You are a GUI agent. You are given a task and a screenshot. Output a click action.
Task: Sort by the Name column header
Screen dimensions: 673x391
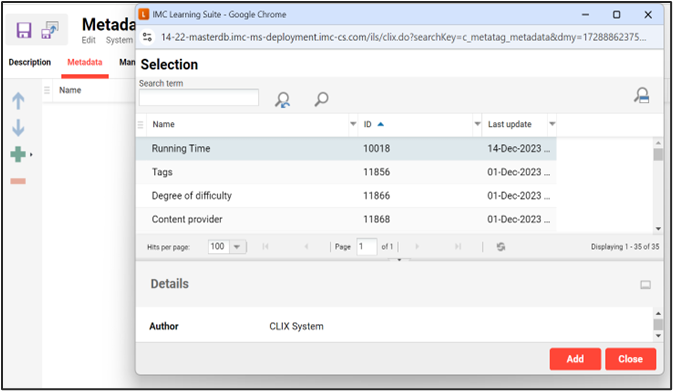click(x=164, y=124)
